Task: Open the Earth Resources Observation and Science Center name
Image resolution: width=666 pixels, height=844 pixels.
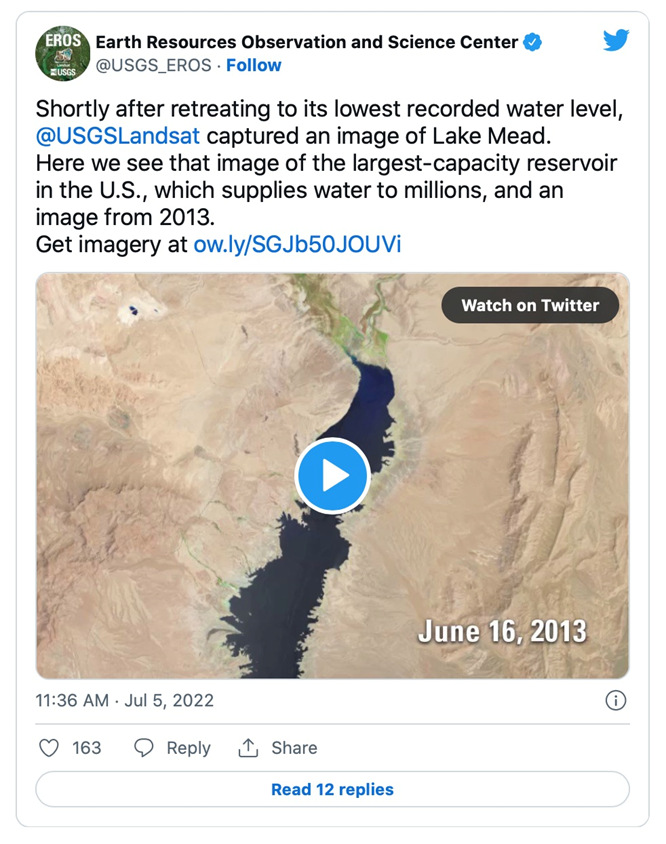Action: [307, 42]
